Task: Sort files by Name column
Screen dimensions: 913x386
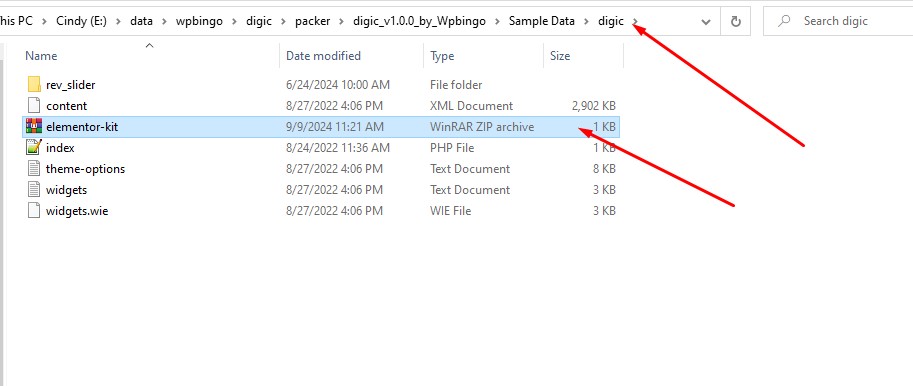Action: click(41, 56)
